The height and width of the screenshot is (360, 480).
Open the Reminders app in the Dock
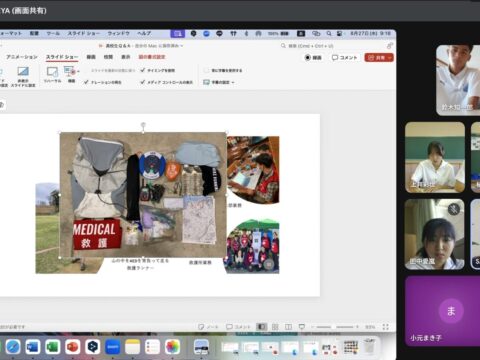tap(152, 347)
